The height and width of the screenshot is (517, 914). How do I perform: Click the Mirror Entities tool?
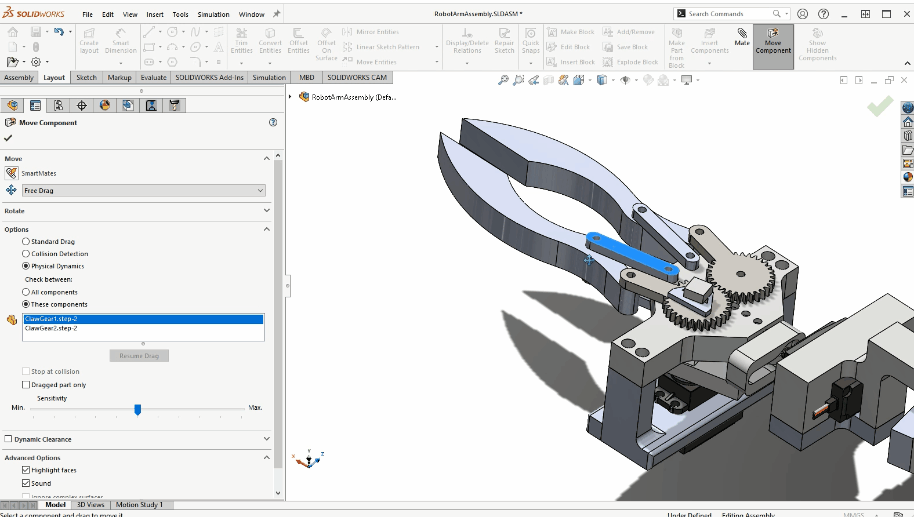point(371,32)
